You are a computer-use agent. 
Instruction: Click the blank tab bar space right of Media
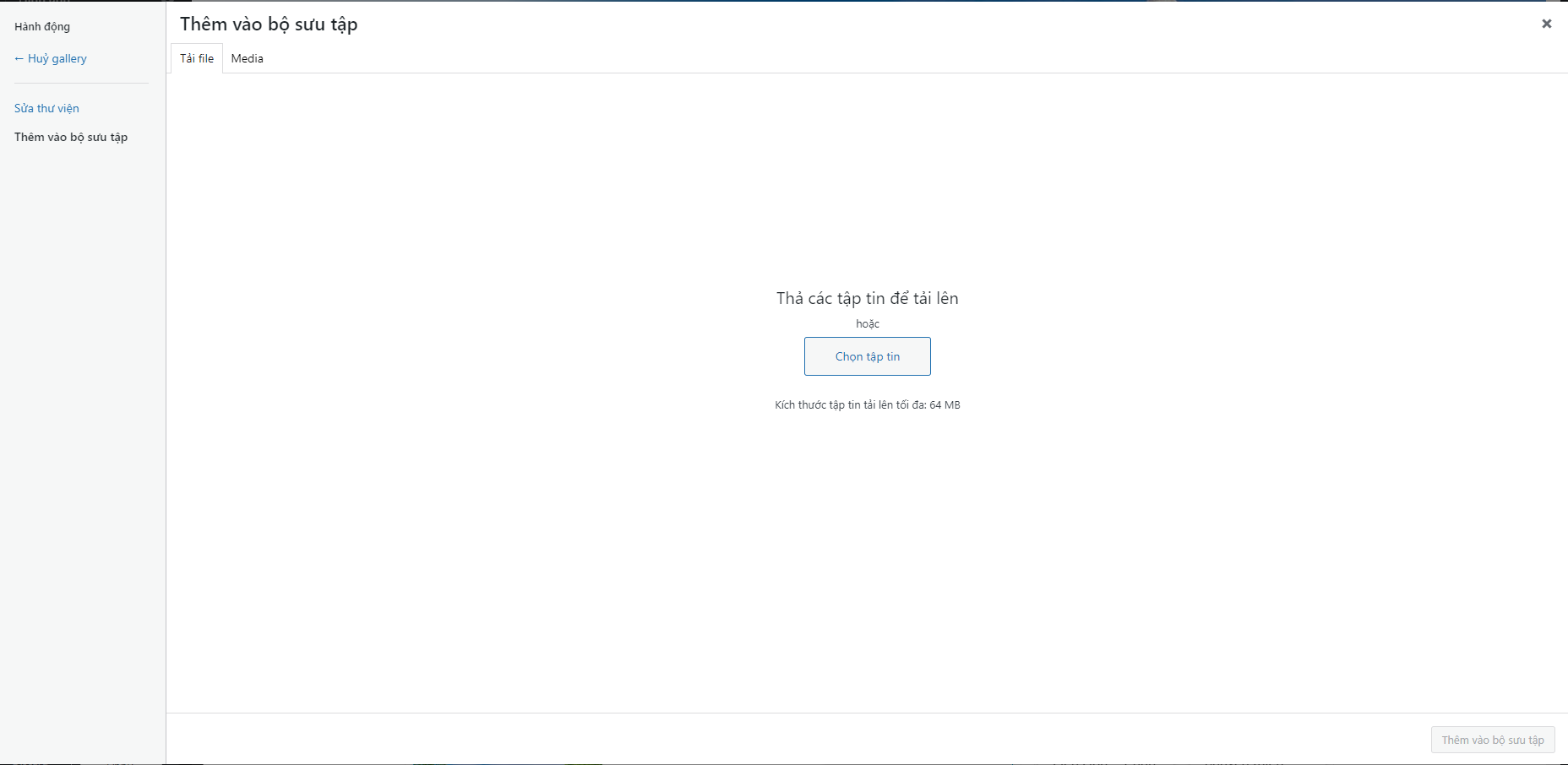[x=912, y=58]
